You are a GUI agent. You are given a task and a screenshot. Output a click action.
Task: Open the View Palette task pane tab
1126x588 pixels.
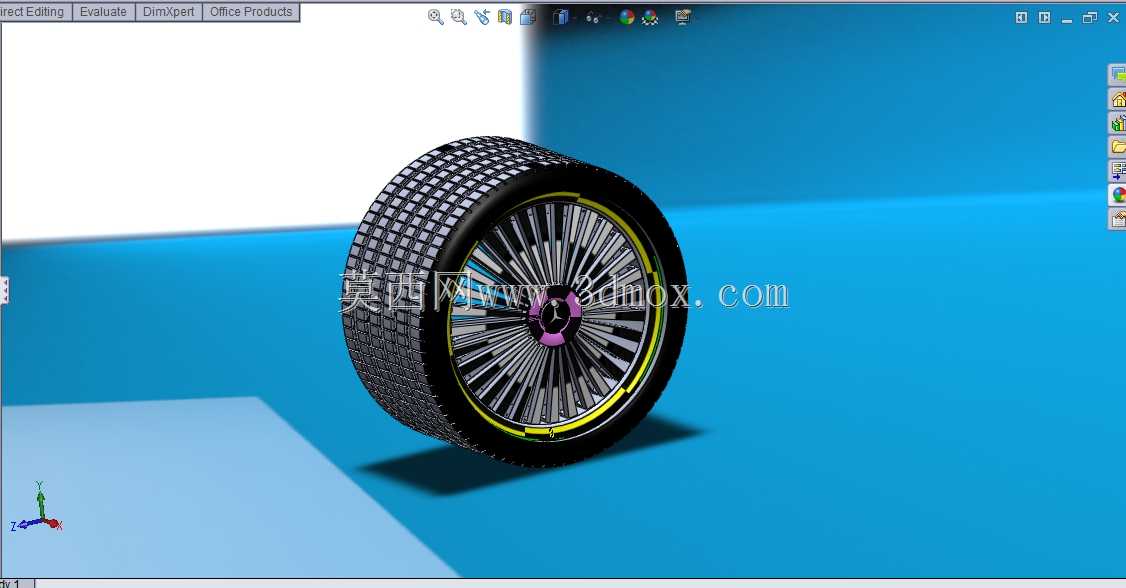click(x=1117, y=170)
